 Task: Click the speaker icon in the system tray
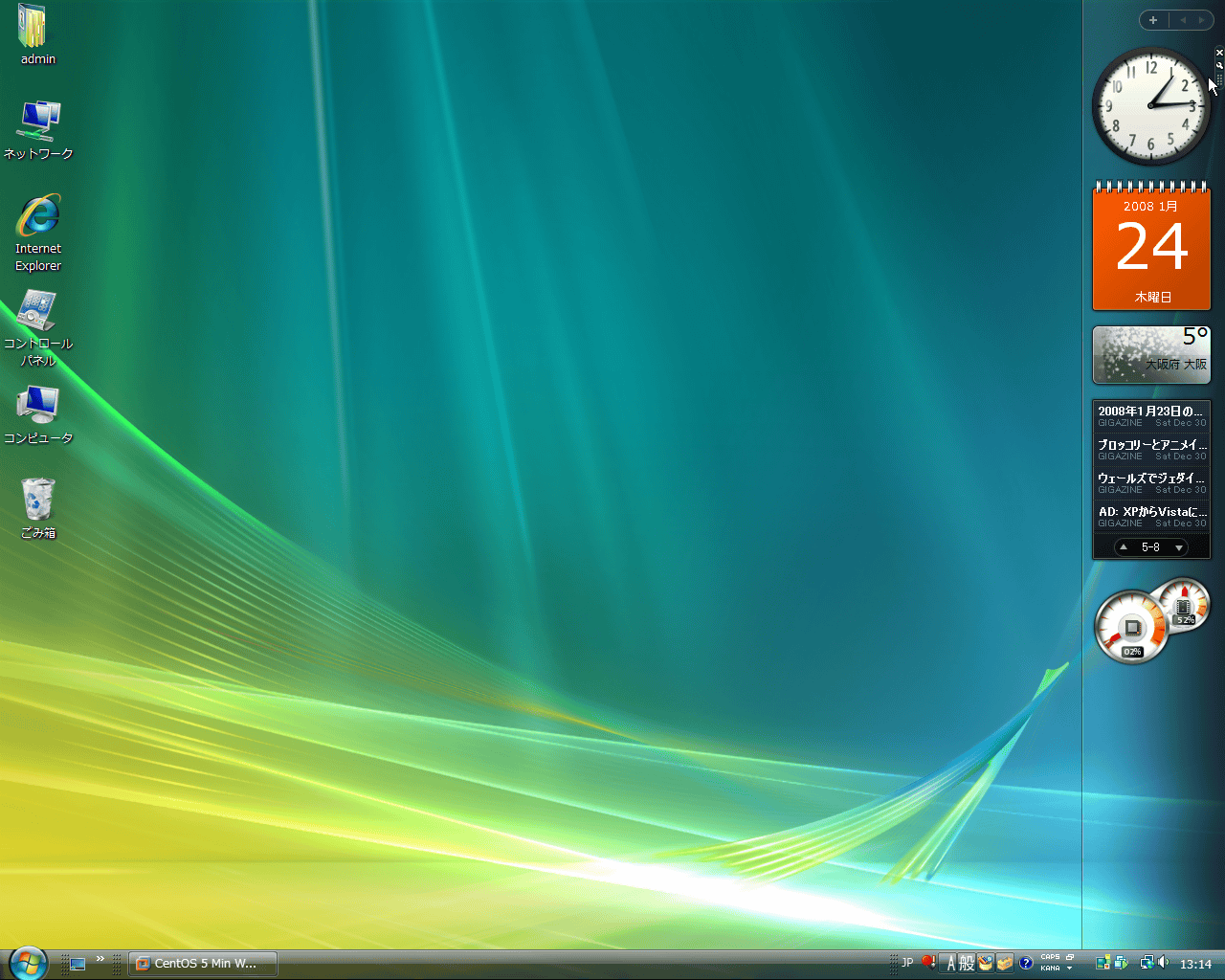1164,963
